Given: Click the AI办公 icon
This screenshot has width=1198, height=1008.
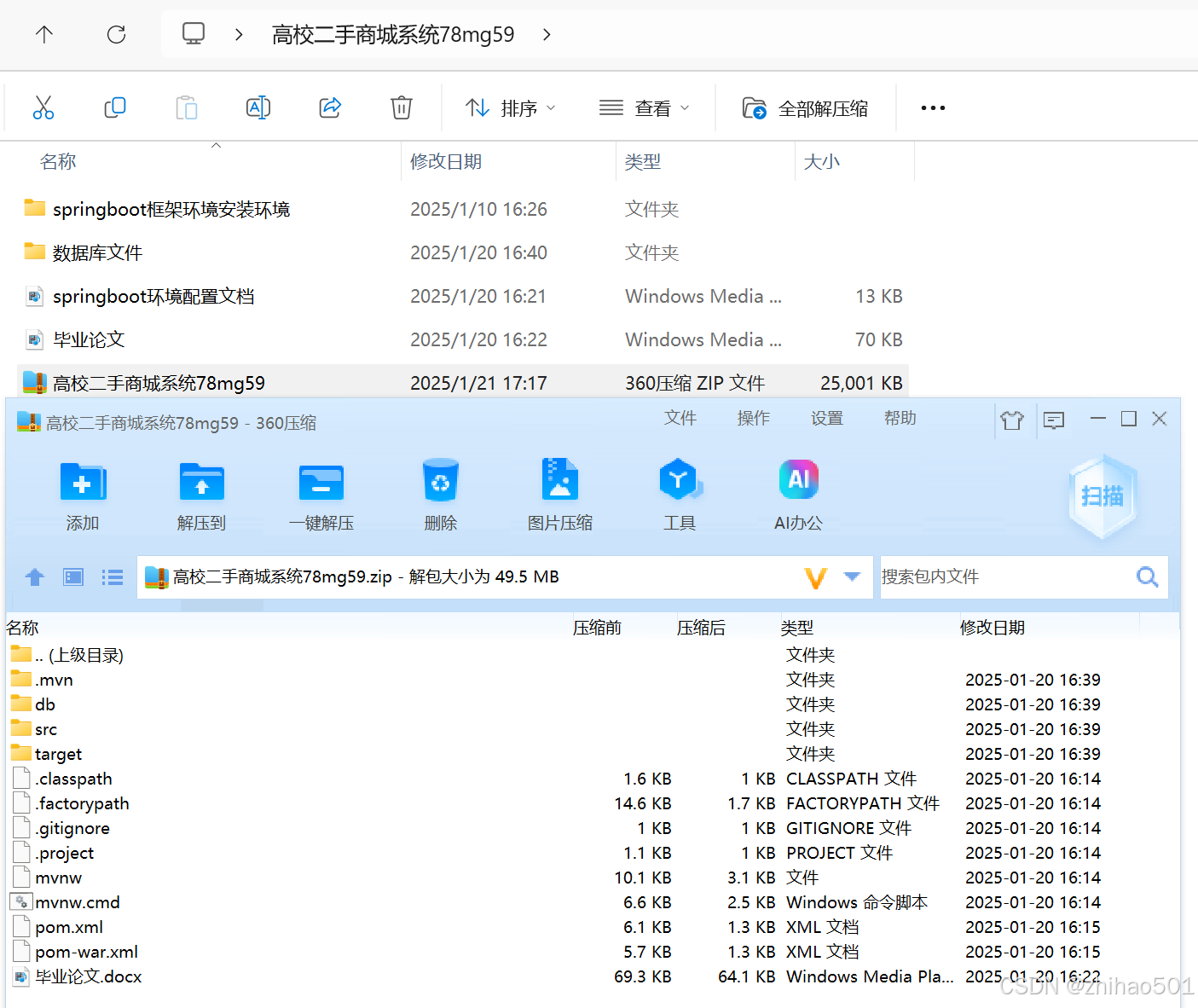Looking at the screenshot, I should coord(799,479).
